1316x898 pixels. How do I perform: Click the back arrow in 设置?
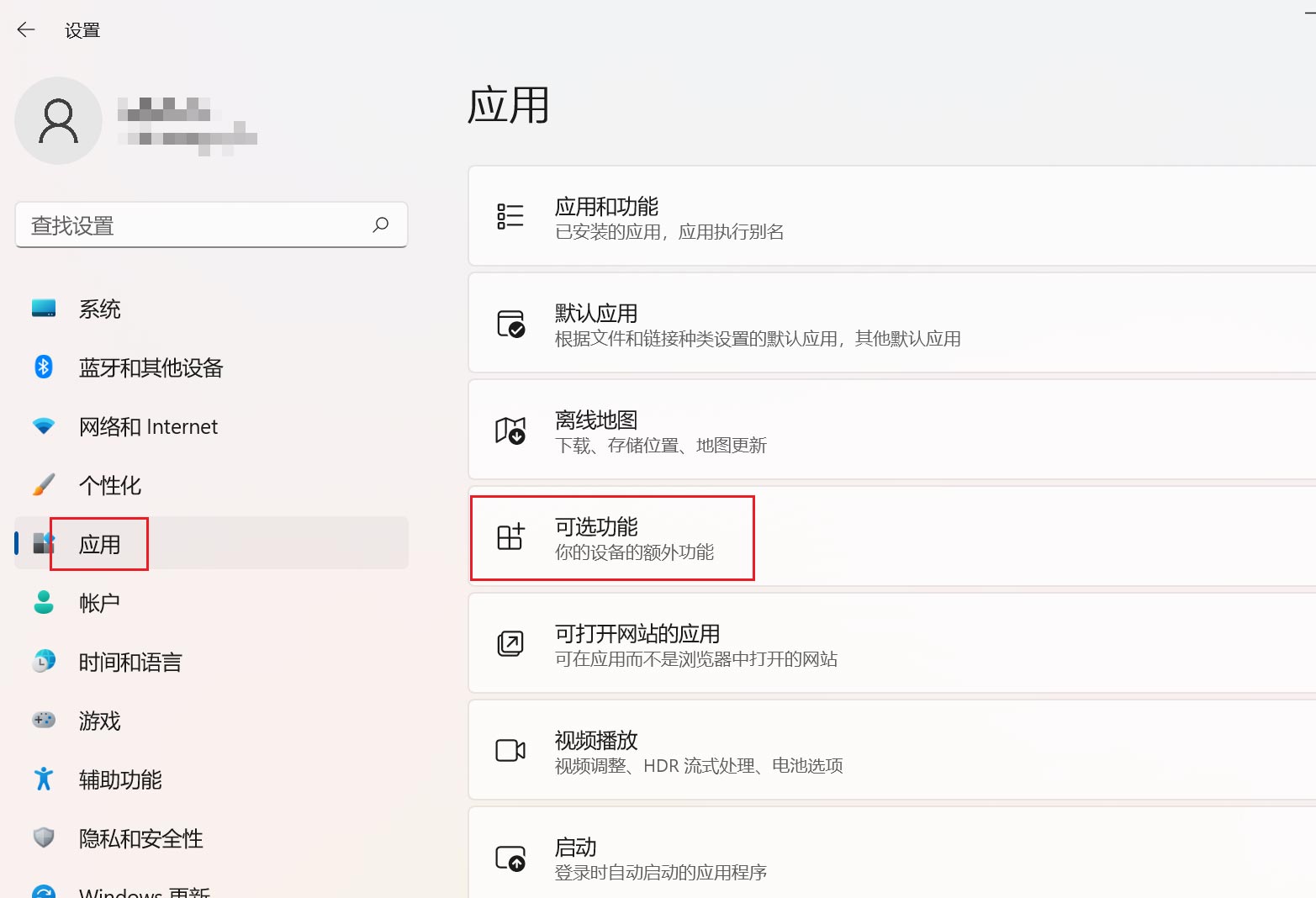[x=25, y=29]
